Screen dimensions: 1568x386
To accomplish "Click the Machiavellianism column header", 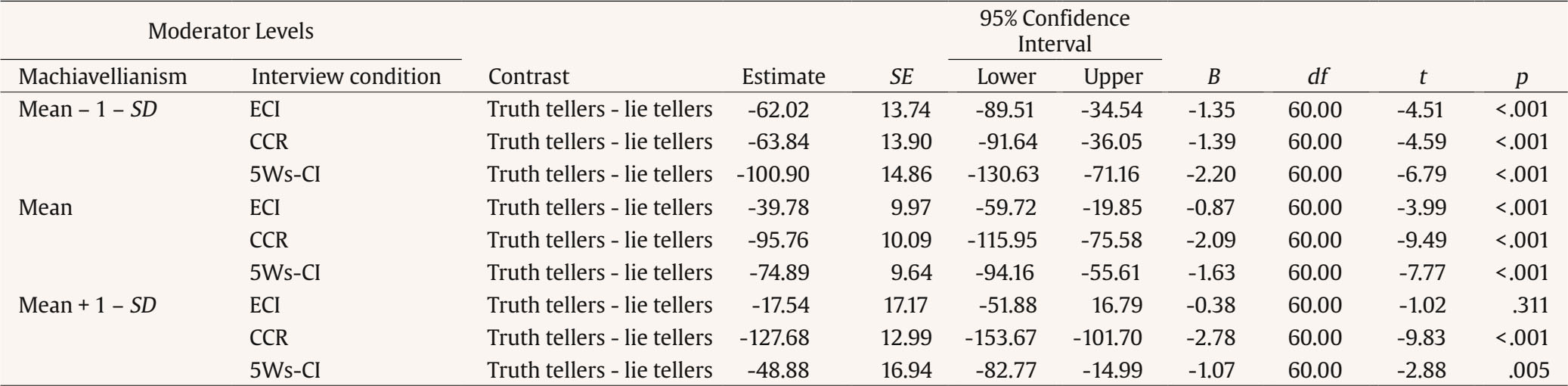I will click(103, 76).
